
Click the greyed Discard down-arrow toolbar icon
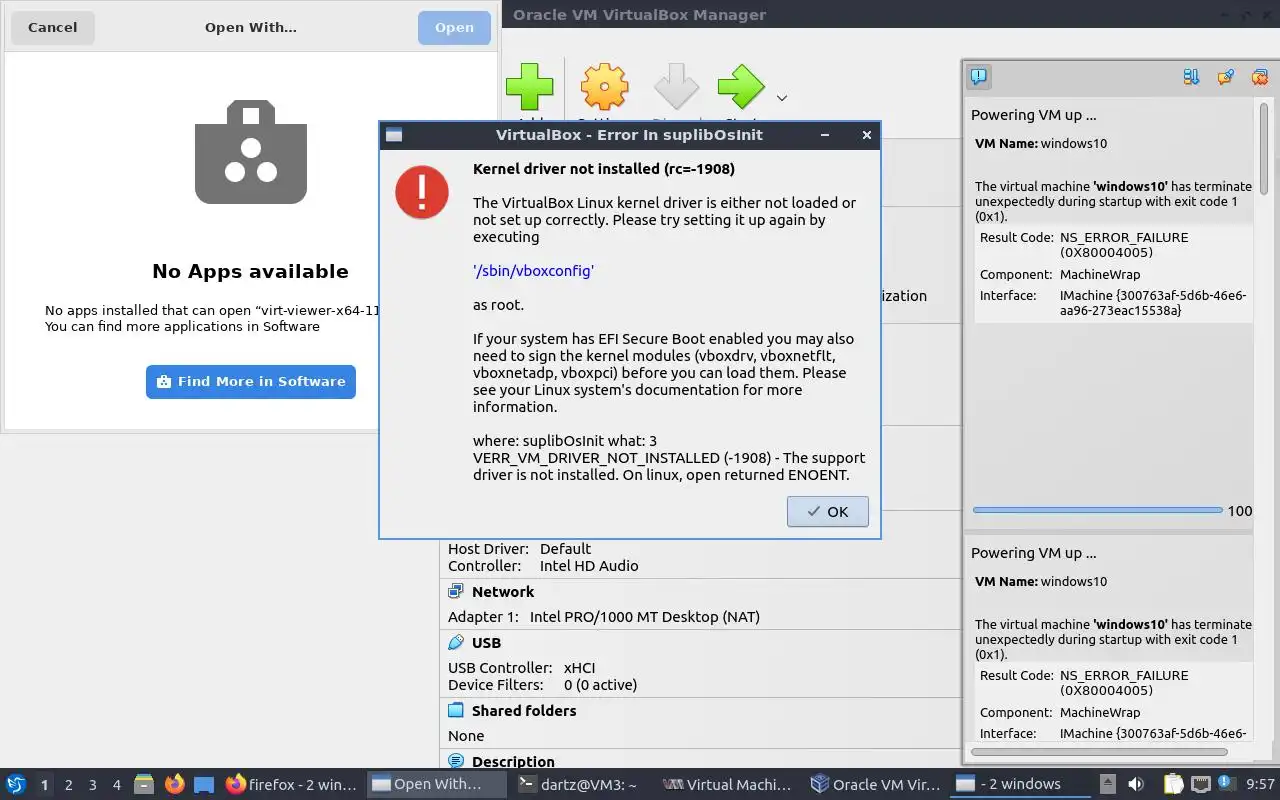pyautogui.click(x=676, y=87)
